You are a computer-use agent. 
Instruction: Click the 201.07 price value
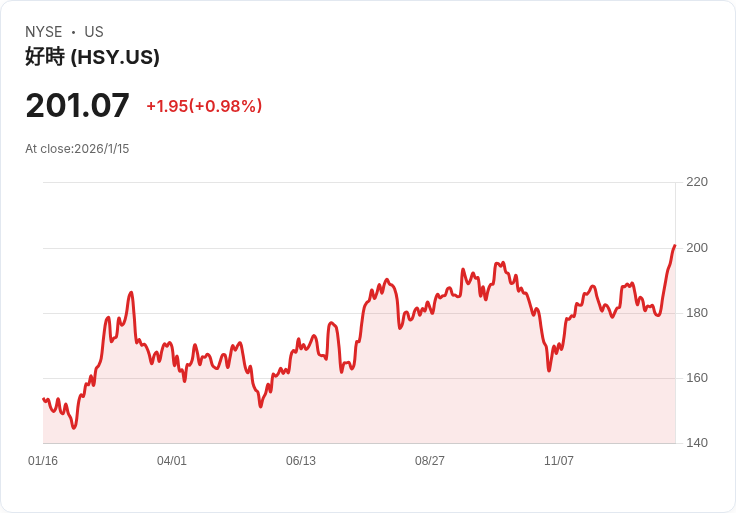pyautogui.click(x=77, y=105)
